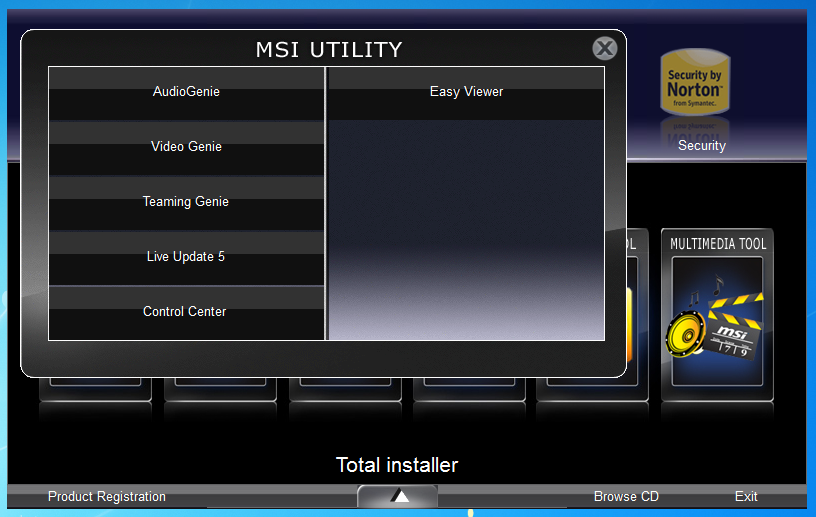
Task: Click Browse CD in bottom bar
Action: [x=626, y=496]
